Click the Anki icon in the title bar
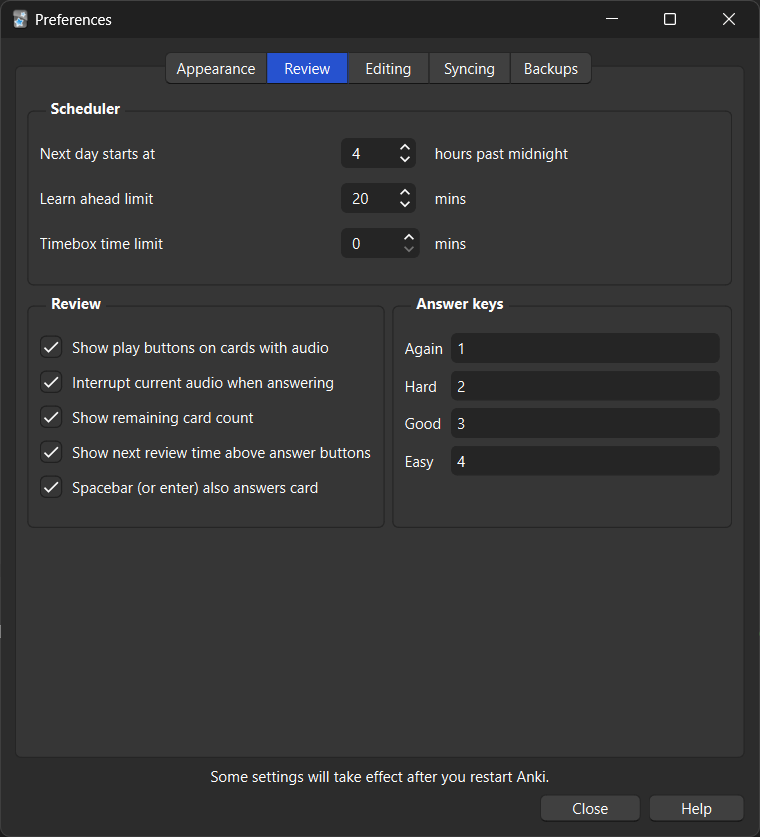This screenshot has width=760, height=837. coord(20,19)
